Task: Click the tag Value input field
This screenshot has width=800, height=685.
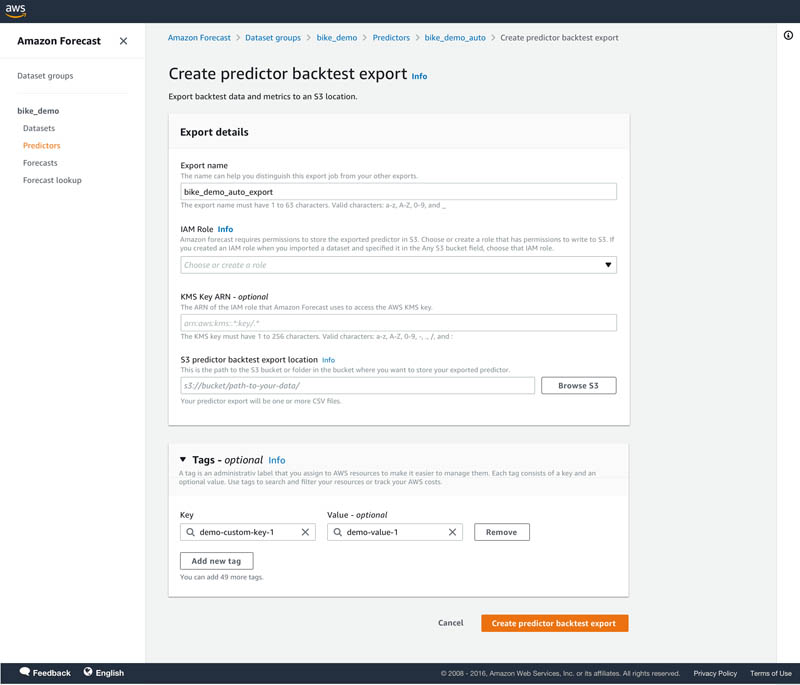Action: tap(394, 532)
